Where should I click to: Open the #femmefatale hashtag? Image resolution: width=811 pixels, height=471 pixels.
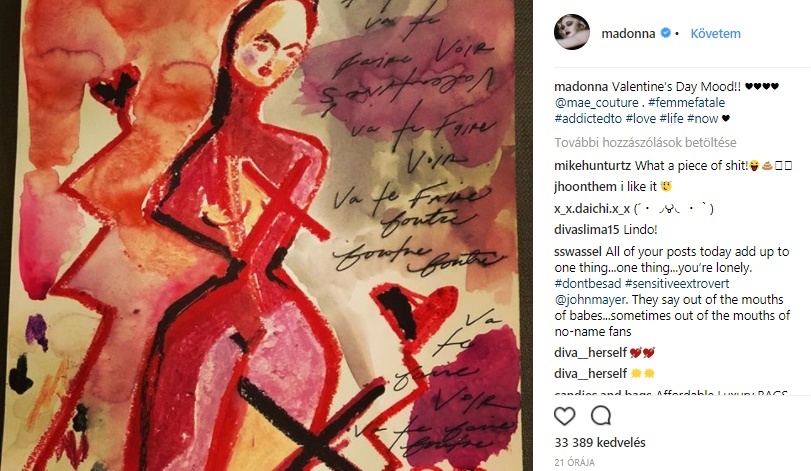[686, 102]
